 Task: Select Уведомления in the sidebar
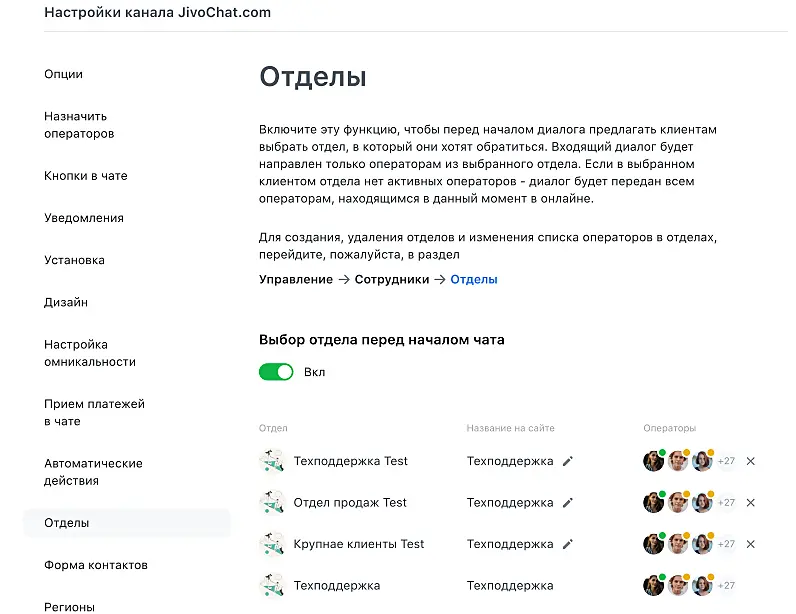point(84,218)
